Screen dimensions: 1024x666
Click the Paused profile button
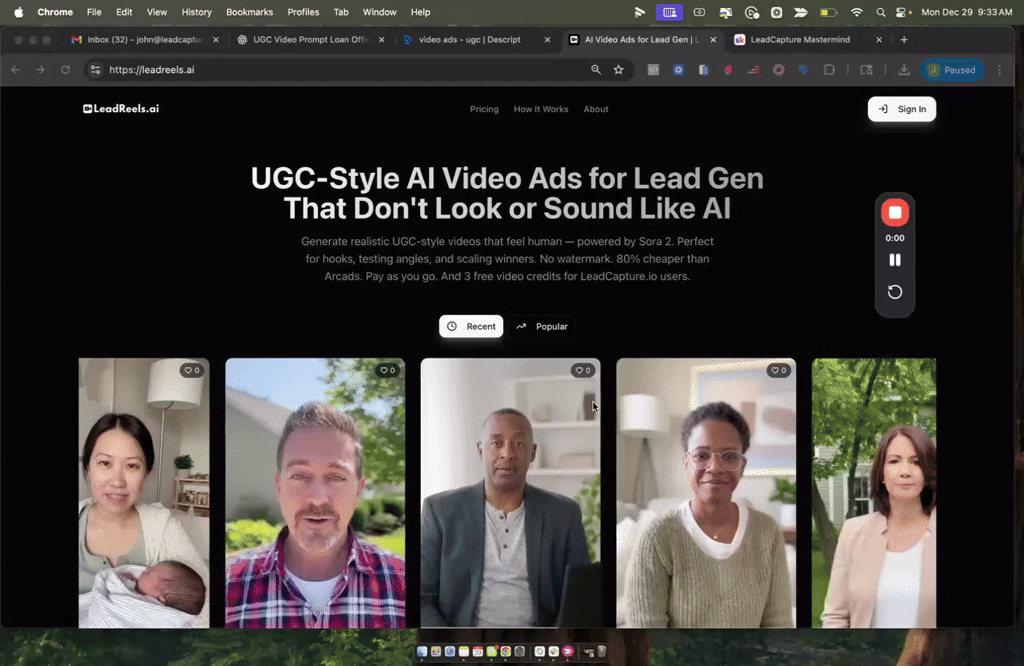click(952, 70)
